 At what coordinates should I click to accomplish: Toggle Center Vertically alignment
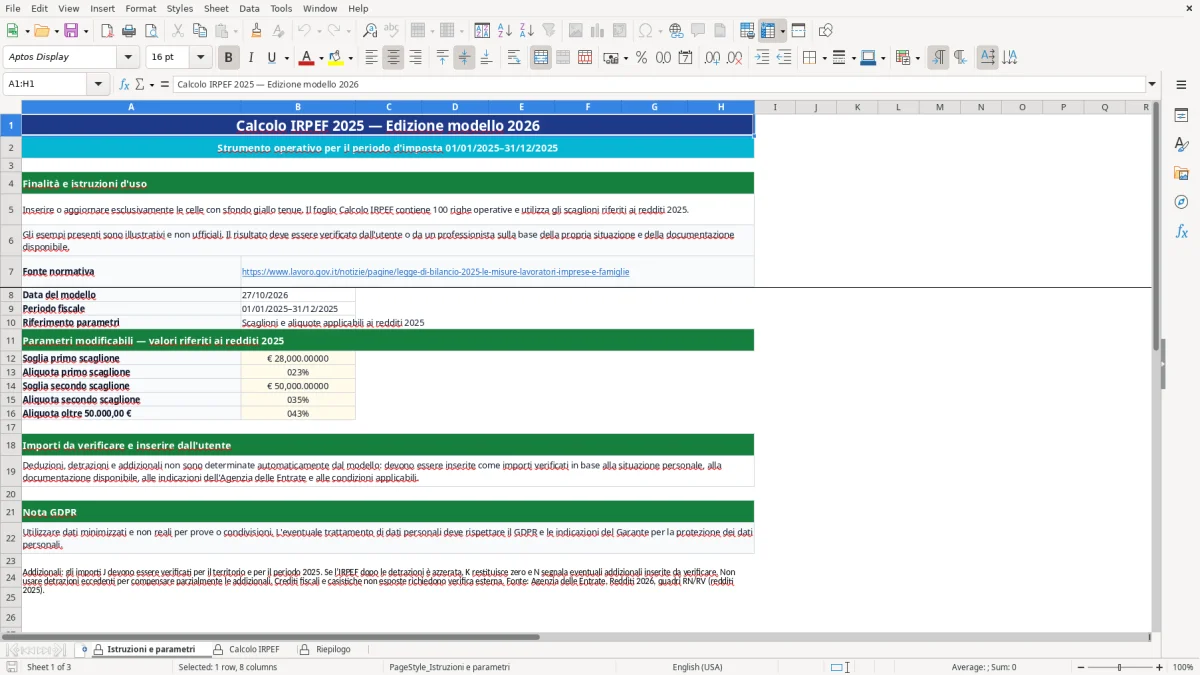(x=464, y=58)
